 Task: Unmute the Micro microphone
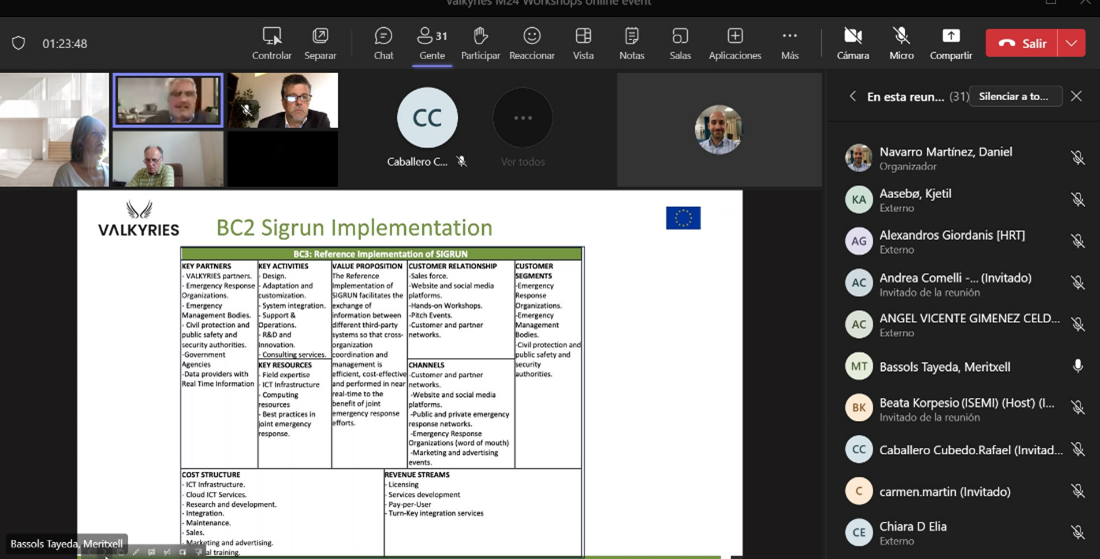pos(901,43)
